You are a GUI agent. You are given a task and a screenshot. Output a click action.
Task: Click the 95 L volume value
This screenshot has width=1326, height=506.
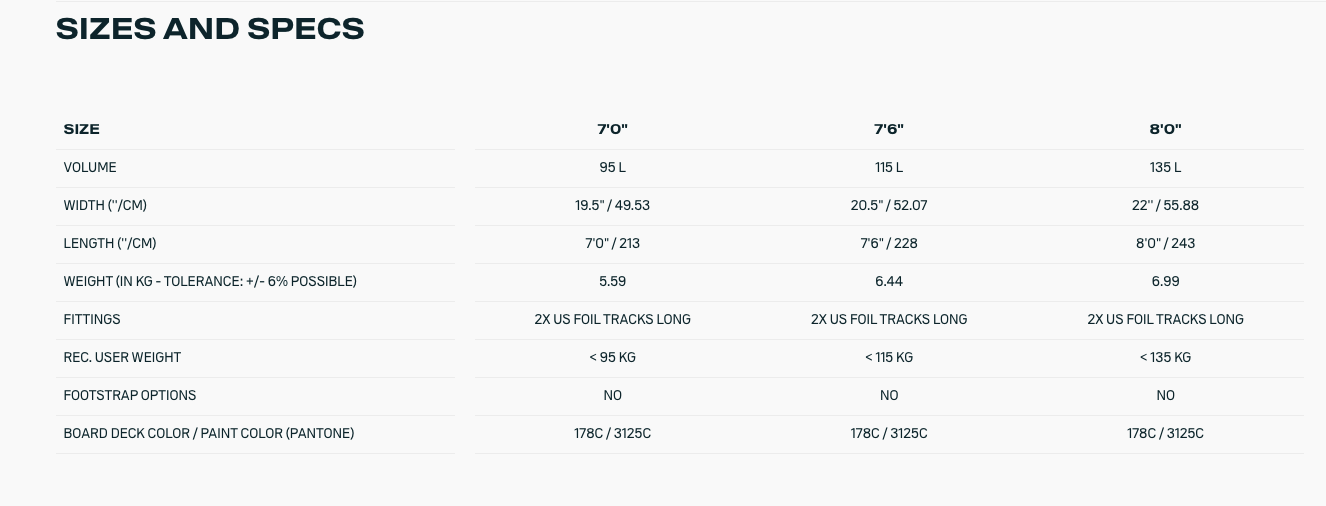point(612,167)
